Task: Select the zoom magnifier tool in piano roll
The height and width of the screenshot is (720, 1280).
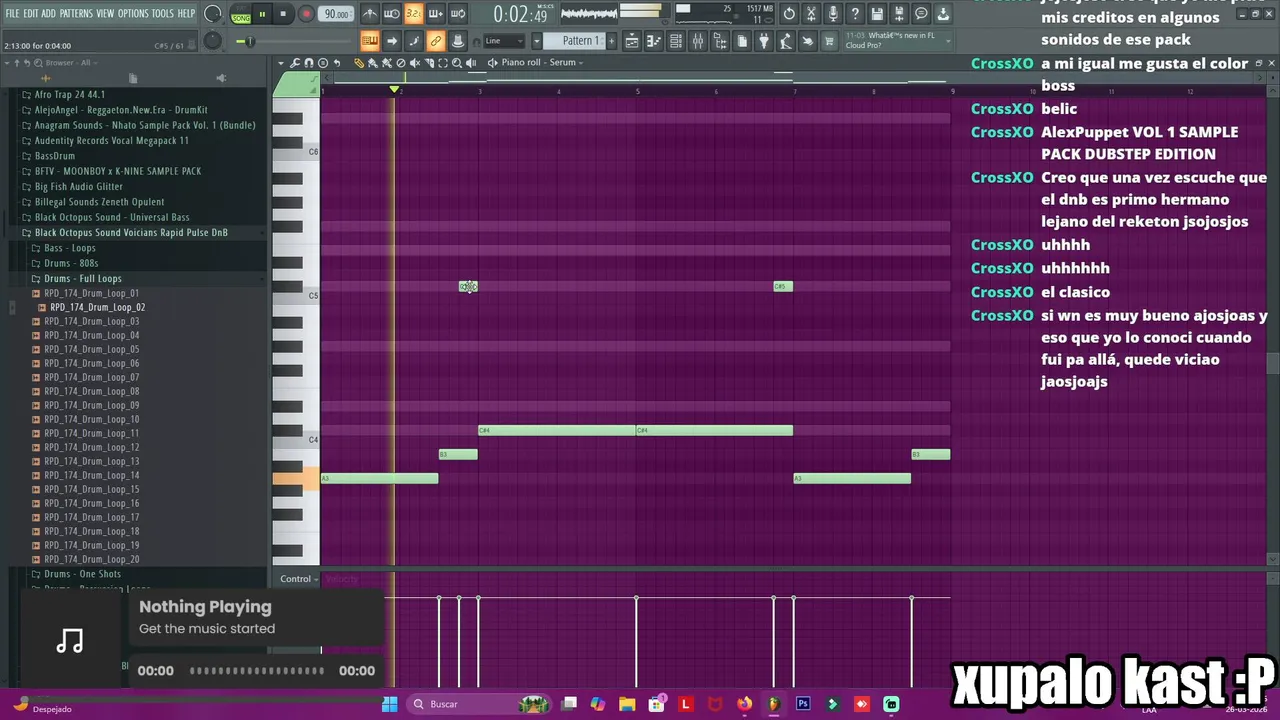Action: pos(457,63)
